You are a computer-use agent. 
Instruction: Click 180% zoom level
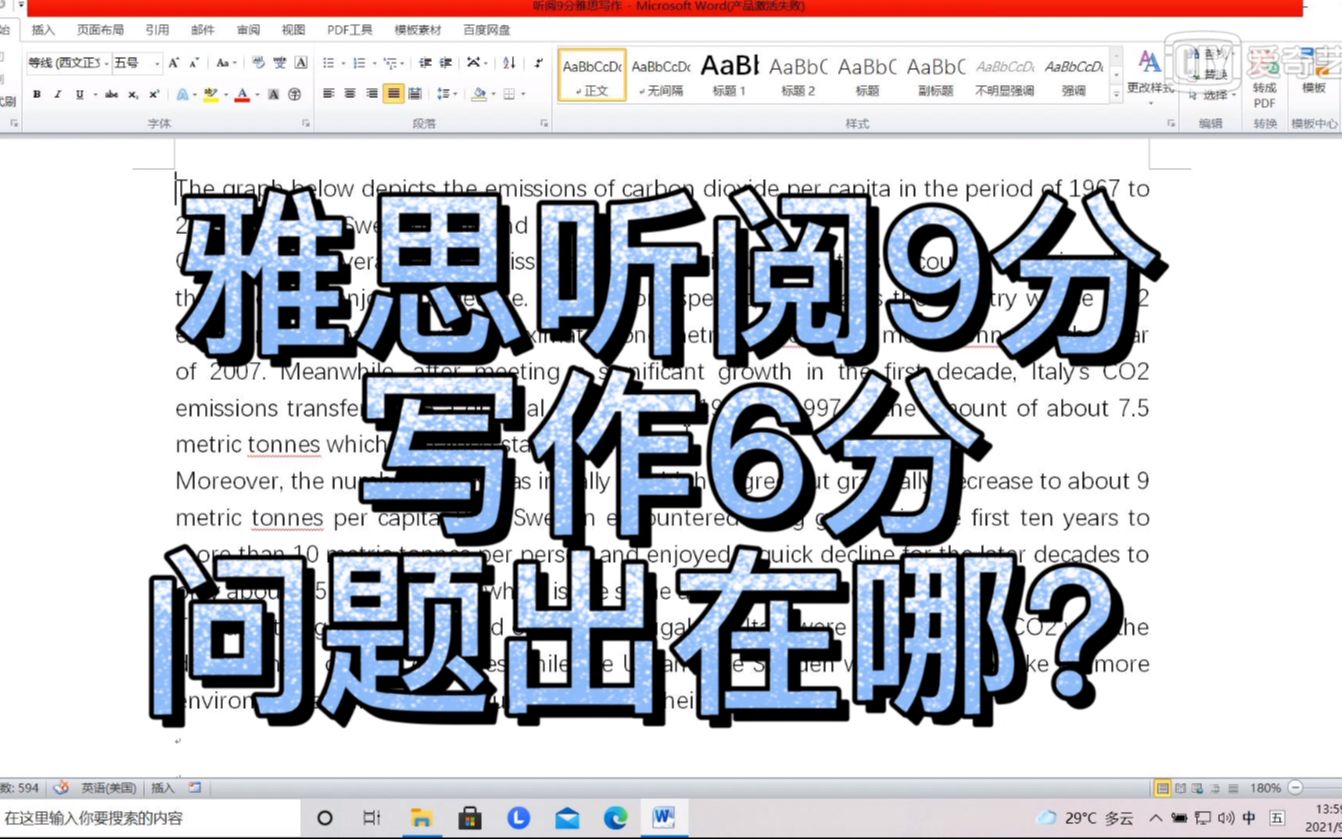(x=1265, y=788)
